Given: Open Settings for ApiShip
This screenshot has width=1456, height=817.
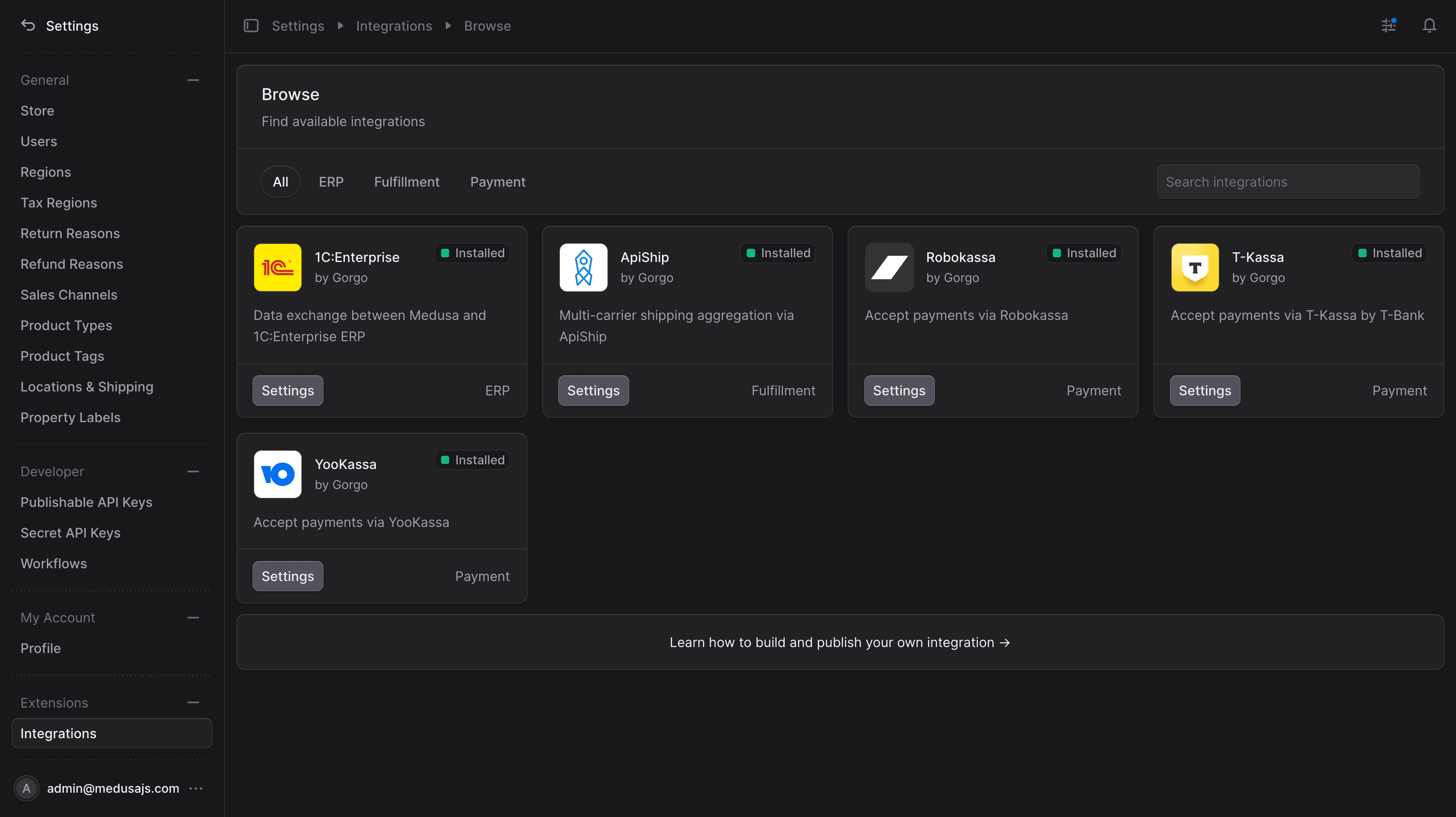Looking at the screenshot, I should [593, 391].
